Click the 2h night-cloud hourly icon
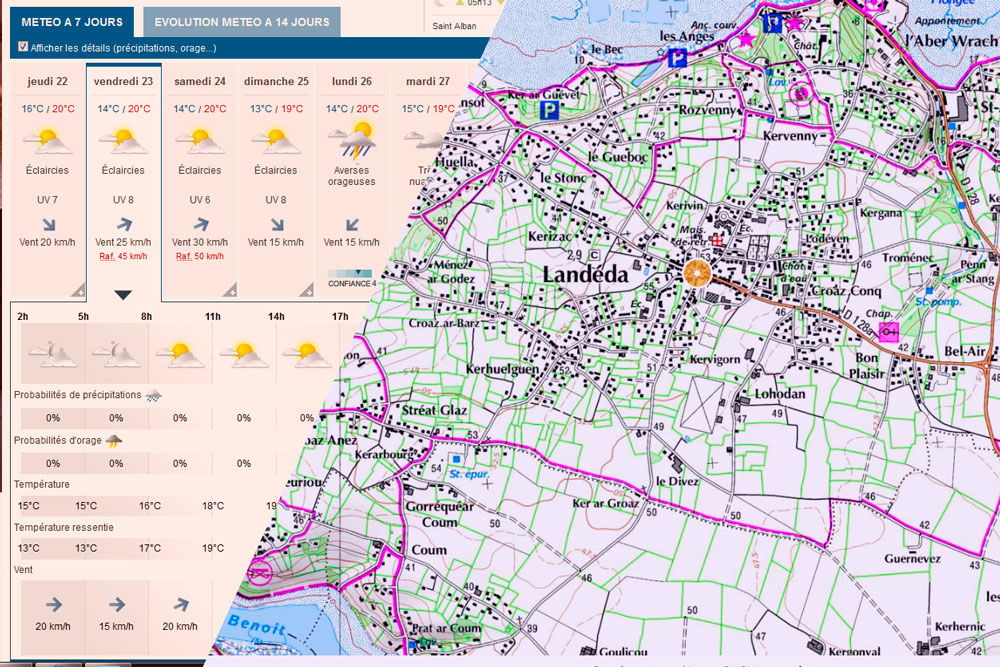1000x667 pixels. pos(53,354)
